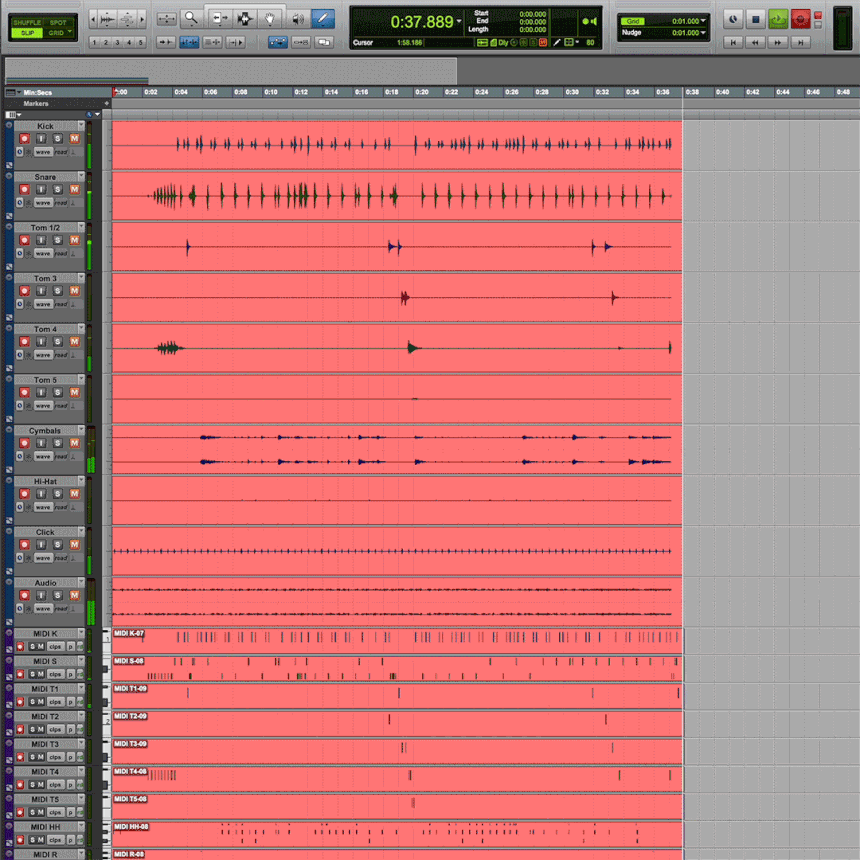Select the Grabber hand tool
860x860 pixels.
click(x=270, y=17)
